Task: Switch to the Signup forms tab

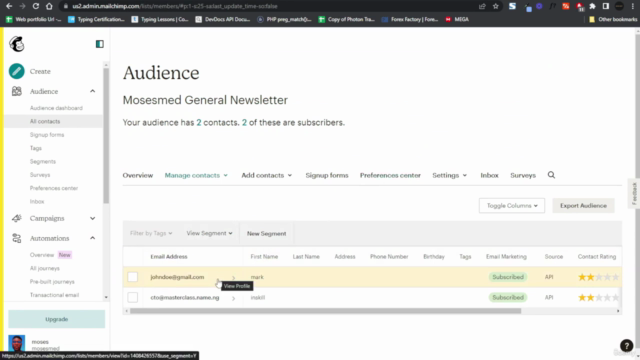Action: click(327, 175)
